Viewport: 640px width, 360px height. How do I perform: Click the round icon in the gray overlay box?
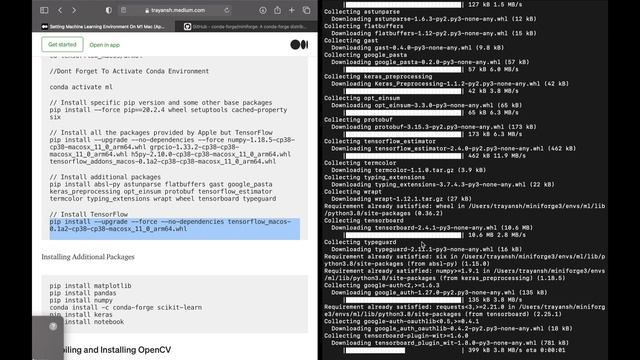tap(53, 327)
